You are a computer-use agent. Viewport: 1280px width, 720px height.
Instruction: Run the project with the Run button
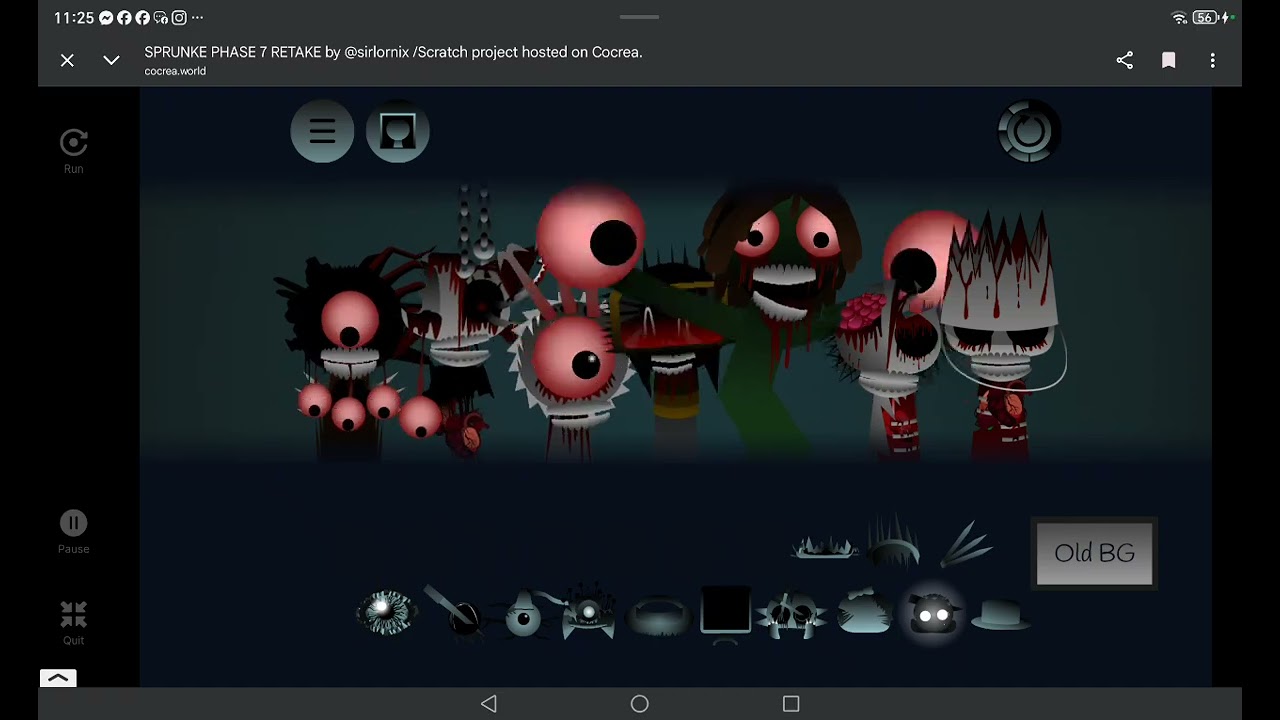tap(73, 151)
